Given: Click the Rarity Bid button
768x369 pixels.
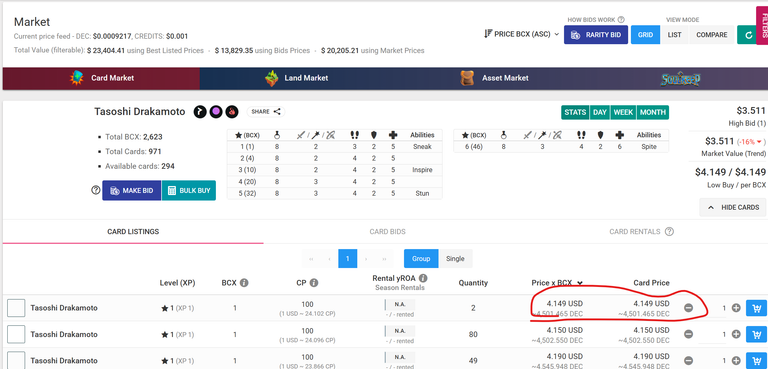Looking at the screenshot, I should pos(596,35).
